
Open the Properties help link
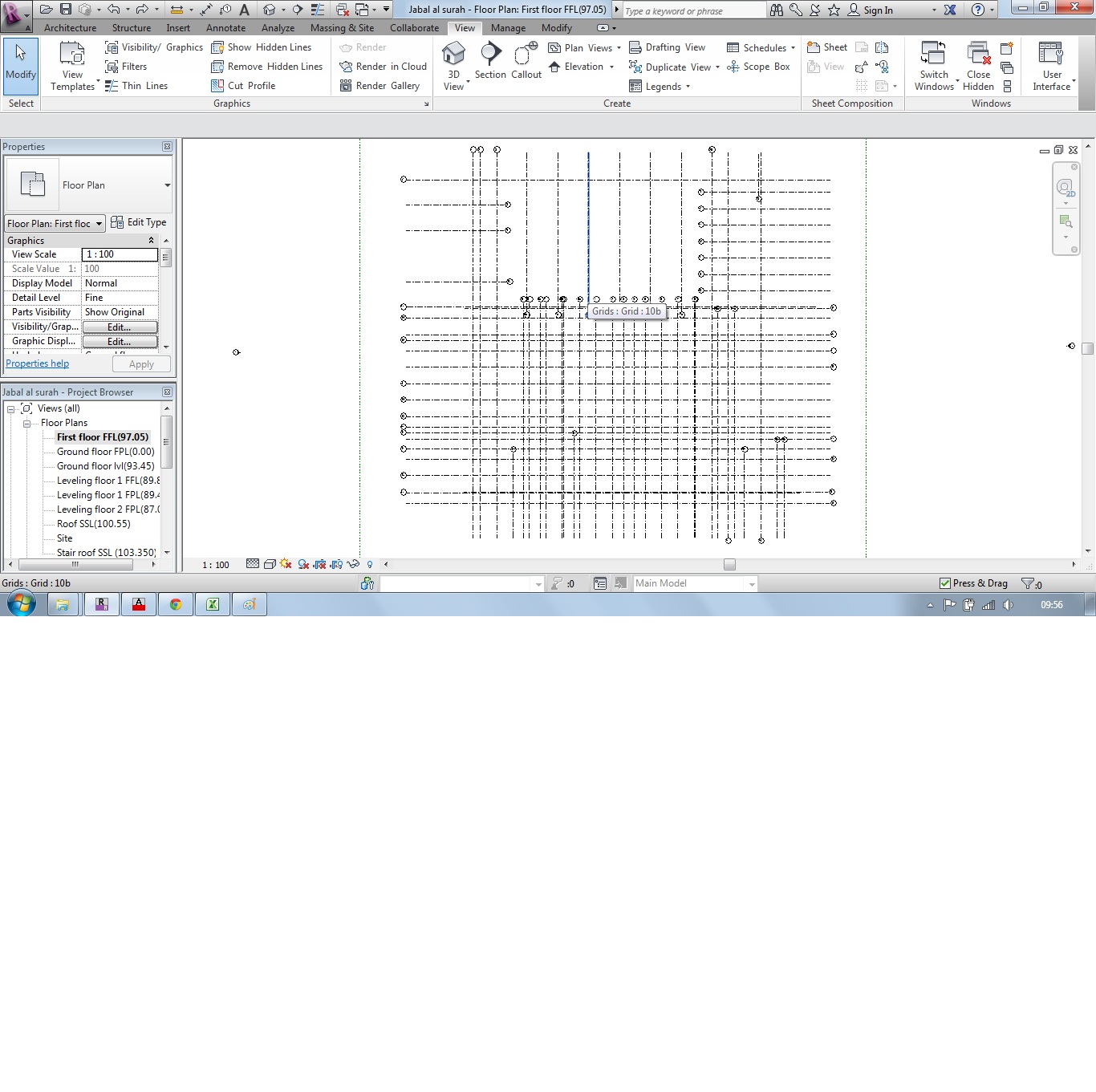coord(38,363)
